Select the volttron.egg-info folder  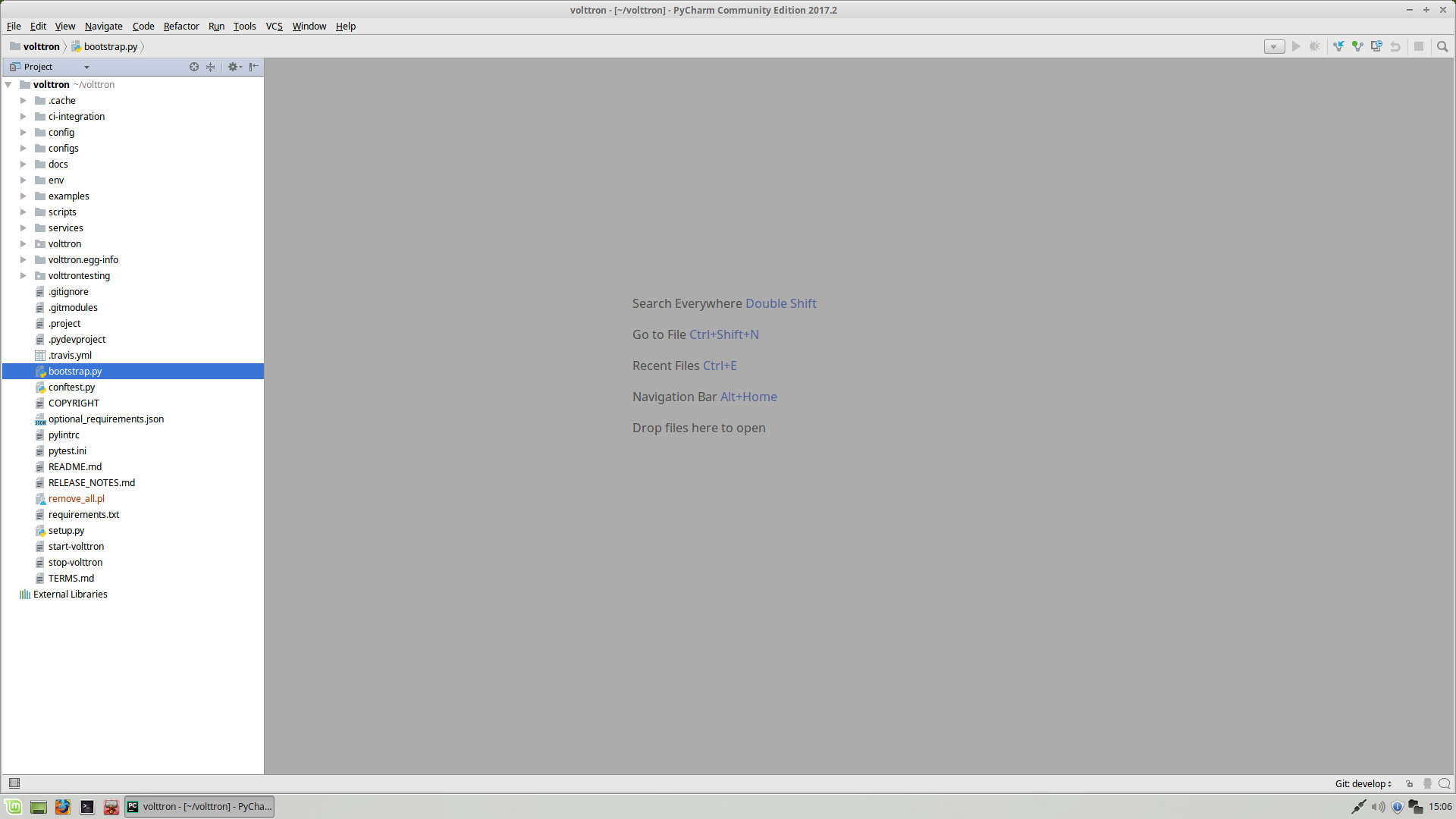83,260
